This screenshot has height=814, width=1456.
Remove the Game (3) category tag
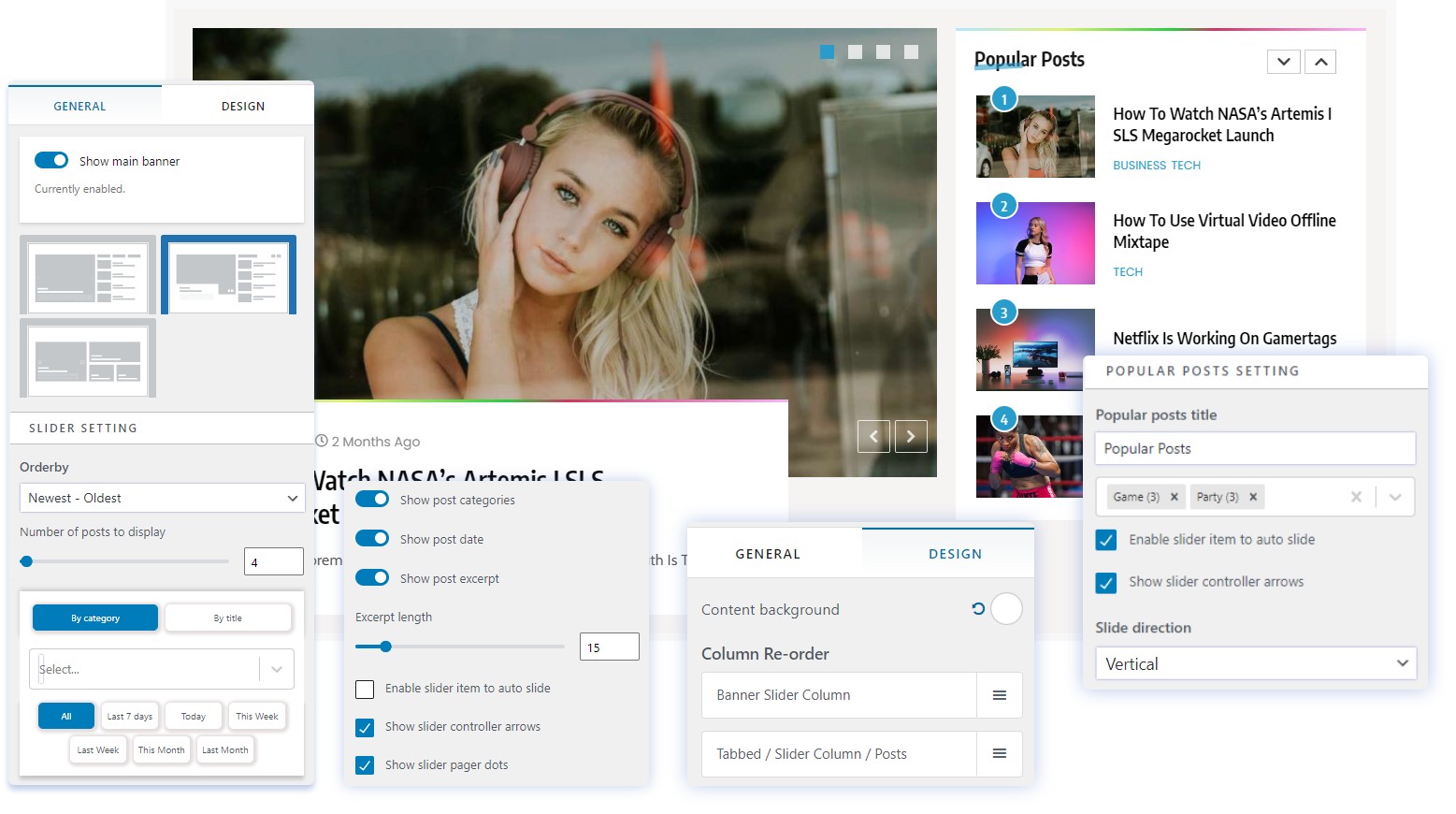click(x=1175, y=497)
